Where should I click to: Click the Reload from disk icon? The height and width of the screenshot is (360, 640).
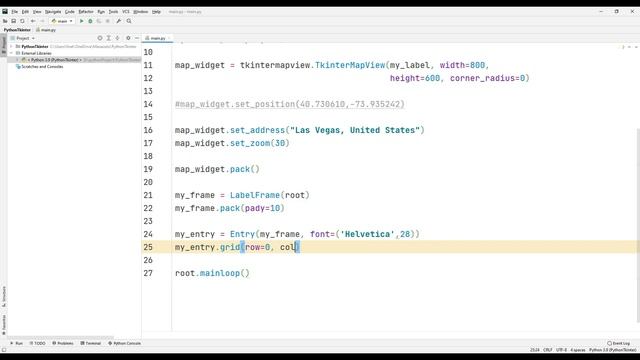coord(22,21)
